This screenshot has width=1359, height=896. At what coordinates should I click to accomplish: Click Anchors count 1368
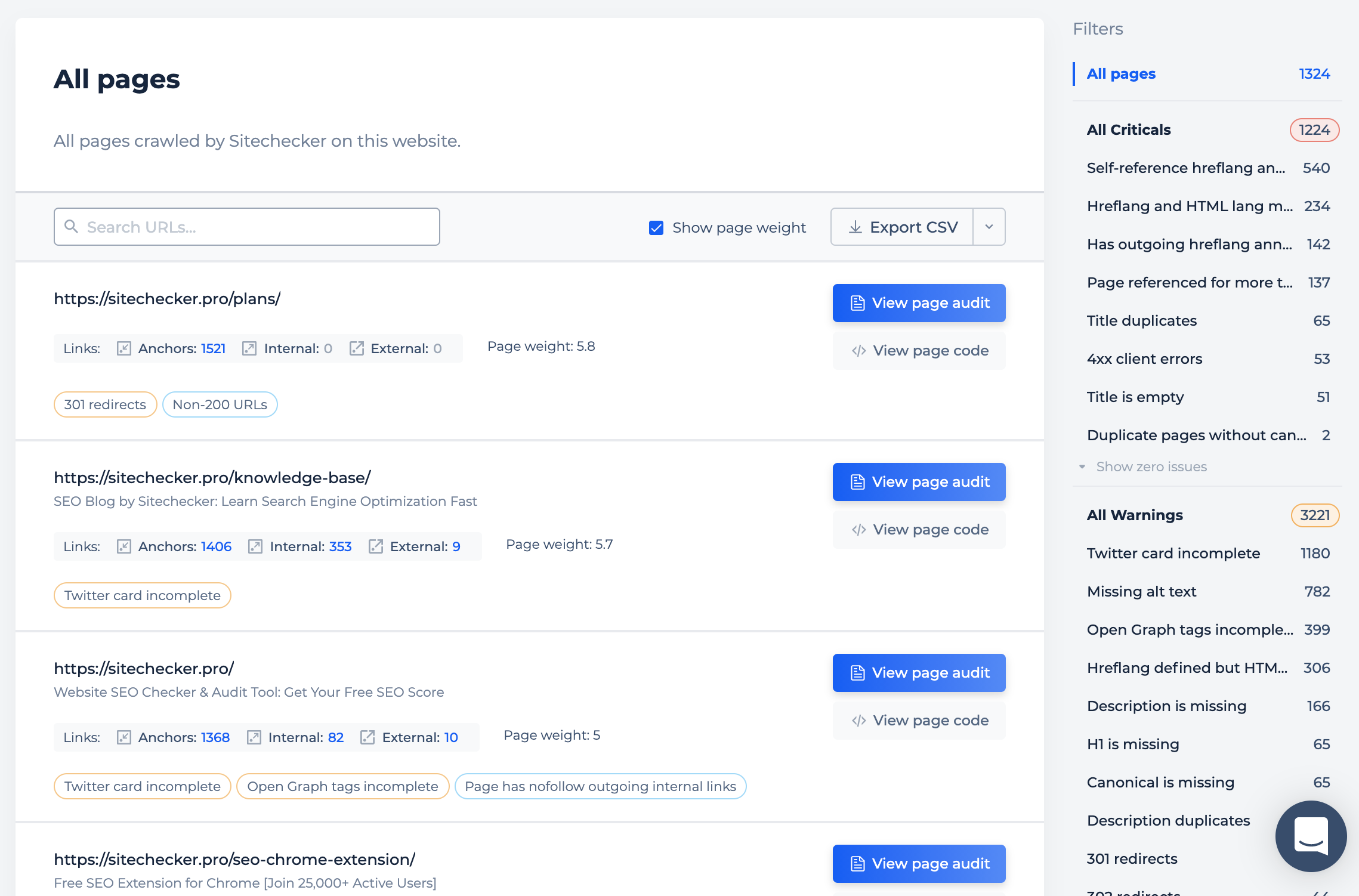pos(215,737)
